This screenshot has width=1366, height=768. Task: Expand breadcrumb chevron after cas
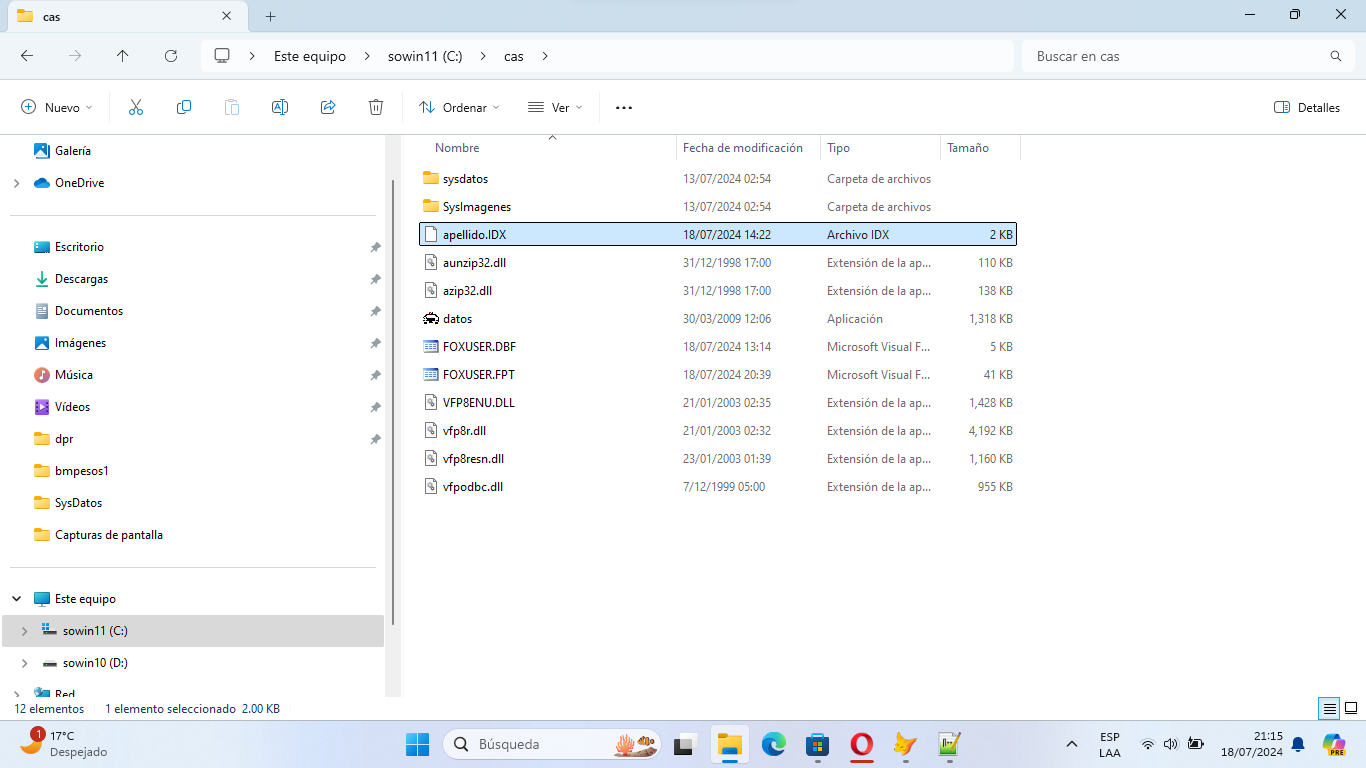click(545, 56)
